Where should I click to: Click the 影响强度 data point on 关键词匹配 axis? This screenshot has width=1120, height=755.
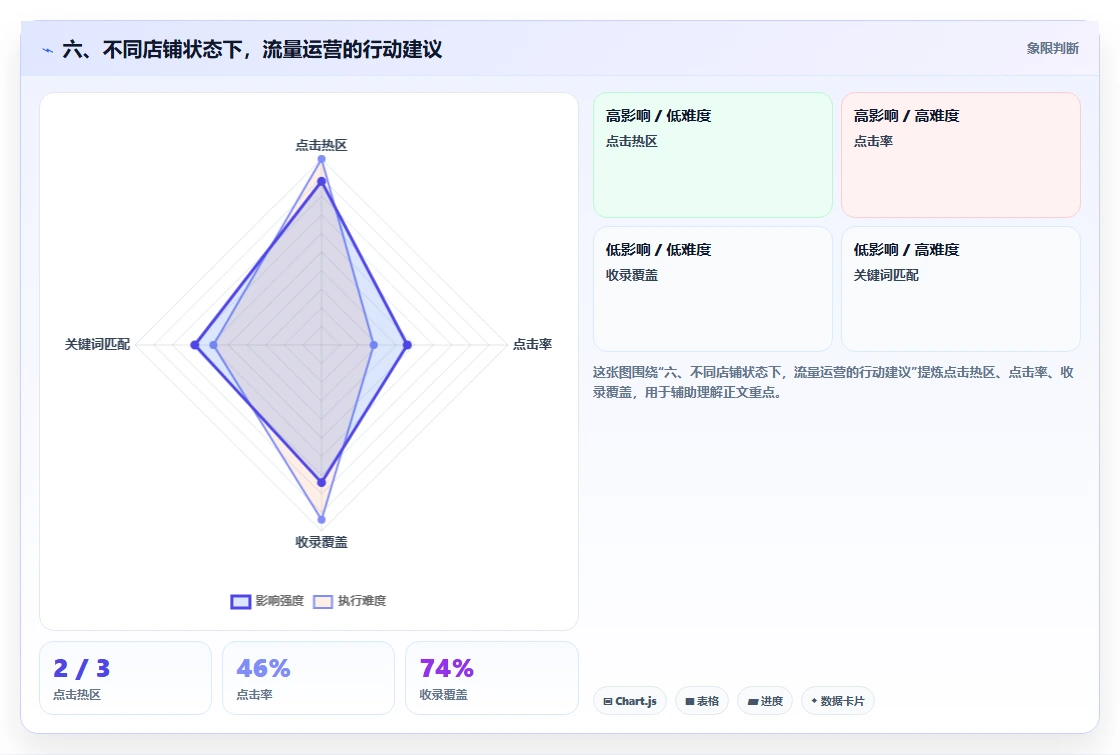point(195,345)
